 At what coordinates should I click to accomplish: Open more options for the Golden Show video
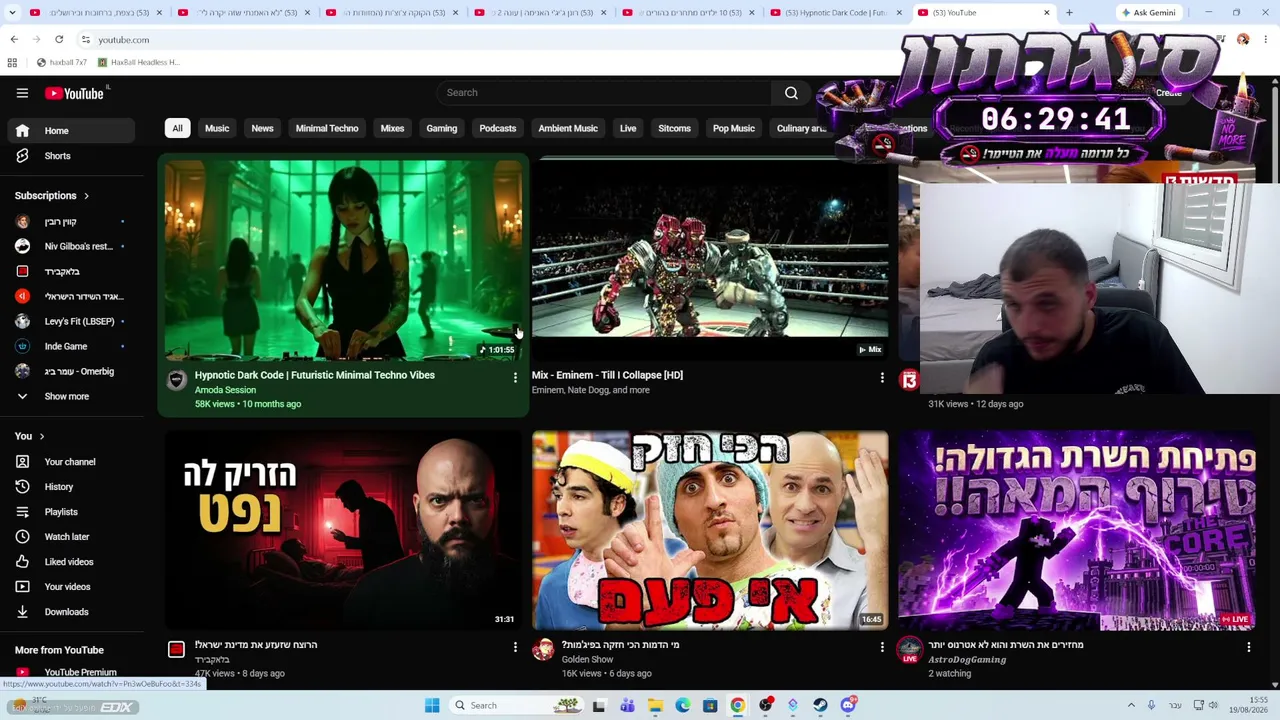point(882,648)
